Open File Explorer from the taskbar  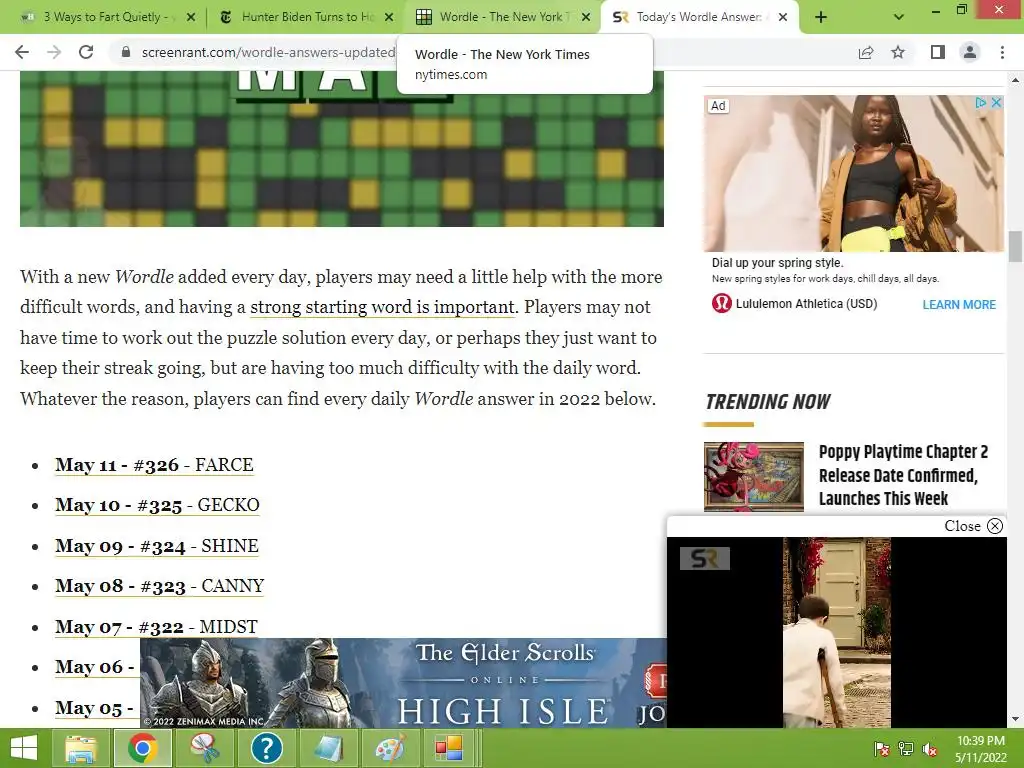pos(81,748)
